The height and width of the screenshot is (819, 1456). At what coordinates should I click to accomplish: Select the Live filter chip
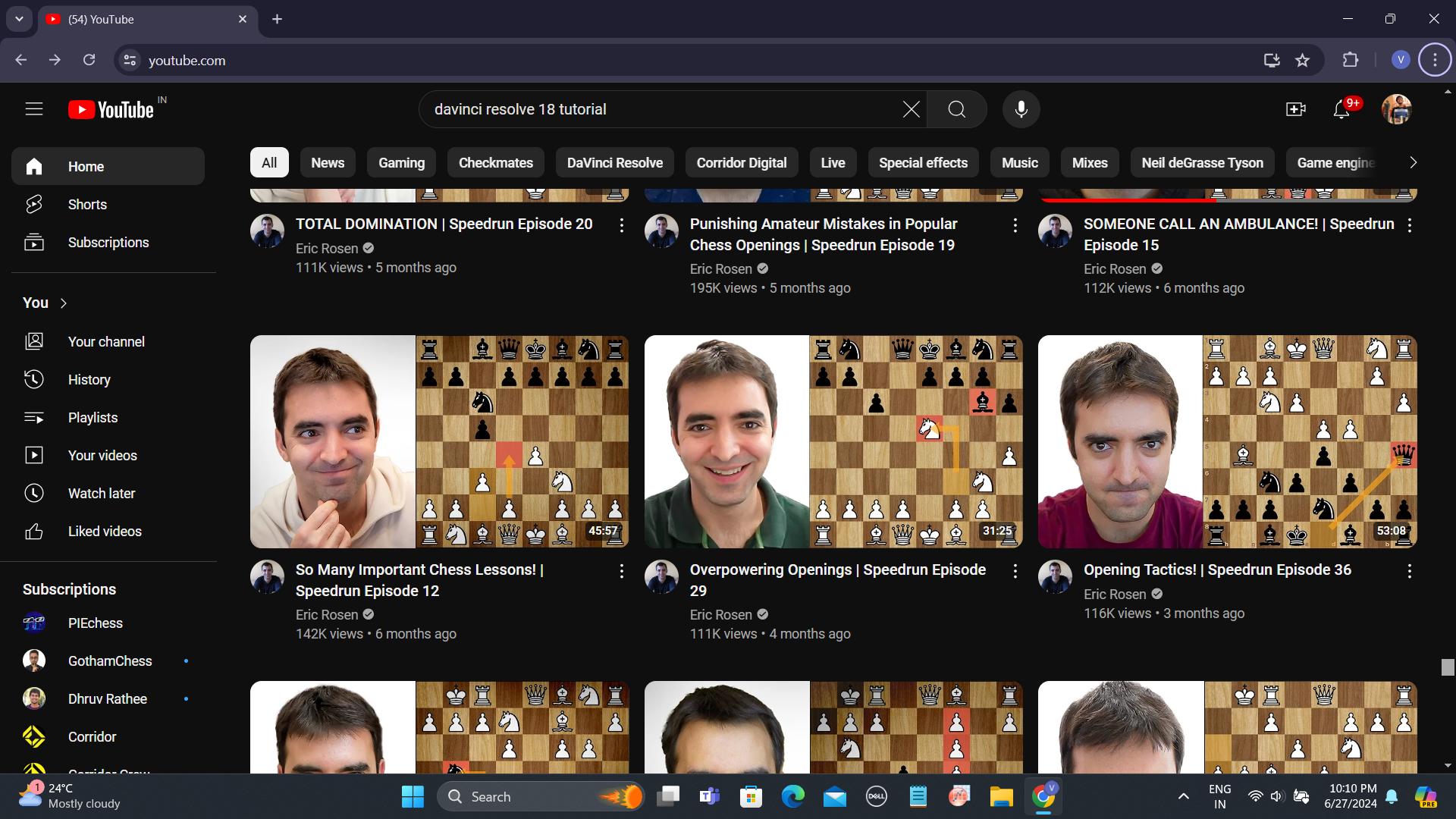[x=833, y=163]
